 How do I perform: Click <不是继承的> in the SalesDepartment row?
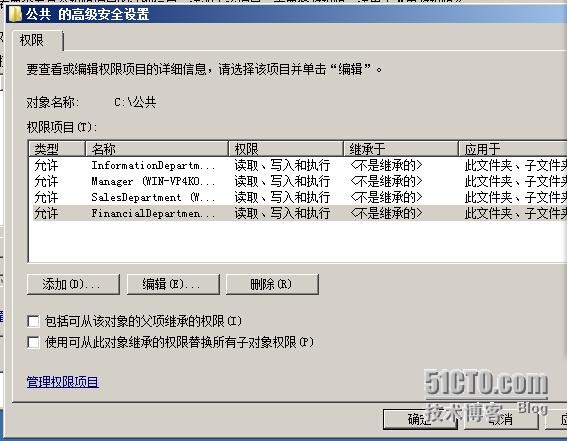click(x=386, y=197)
